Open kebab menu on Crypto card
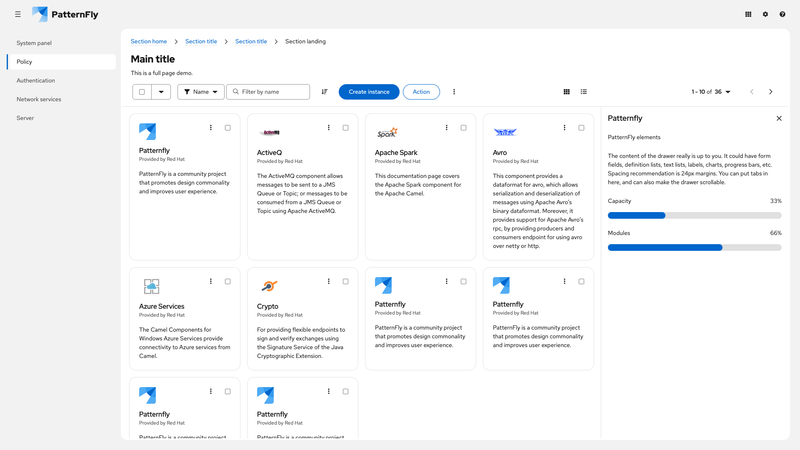The width and height of the screenshot is (800, 450). click(329, 281)
